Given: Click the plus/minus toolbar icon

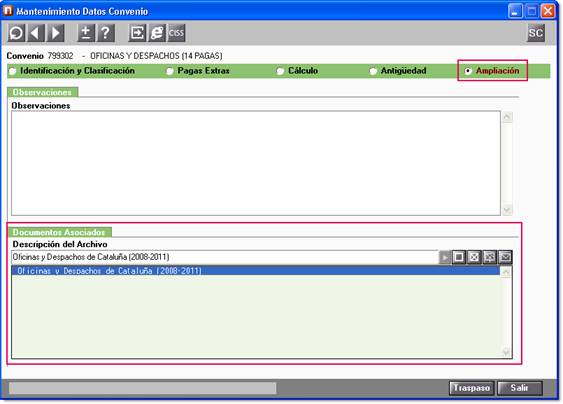Looking at the screenshot, I should (86, 33).
